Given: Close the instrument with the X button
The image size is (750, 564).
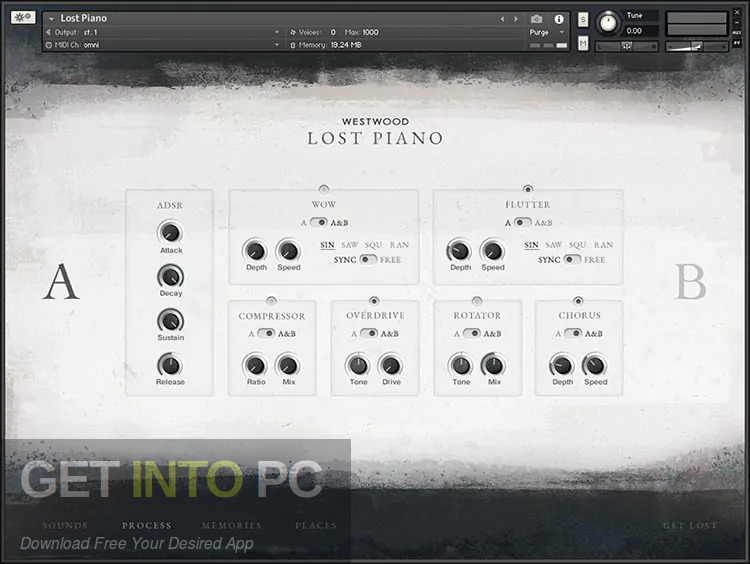Looking at the screenshot, I should (x=737, y=12).
